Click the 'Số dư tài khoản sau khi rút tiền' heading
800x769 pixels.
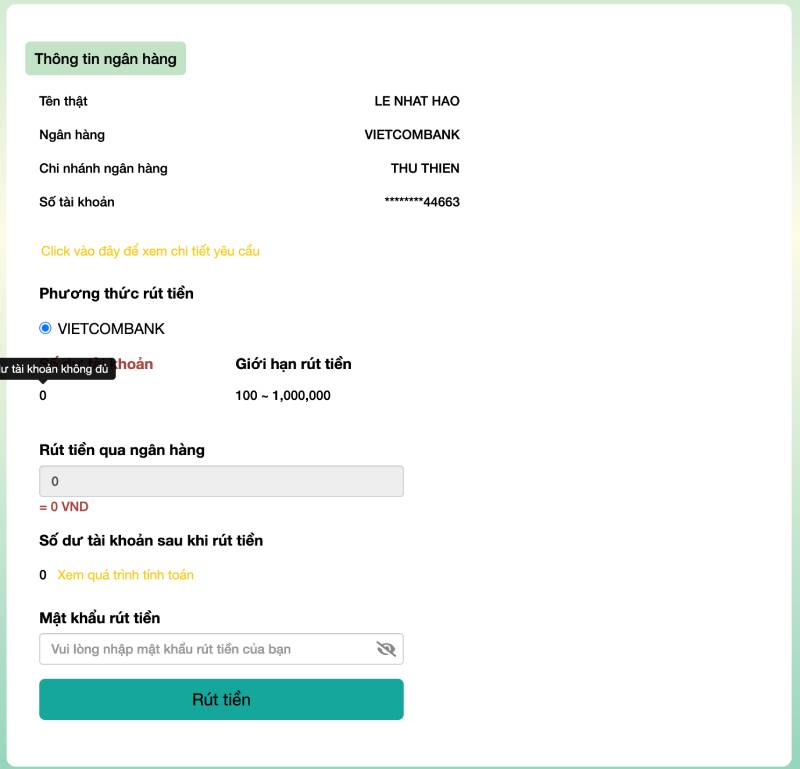pos(151,541)
